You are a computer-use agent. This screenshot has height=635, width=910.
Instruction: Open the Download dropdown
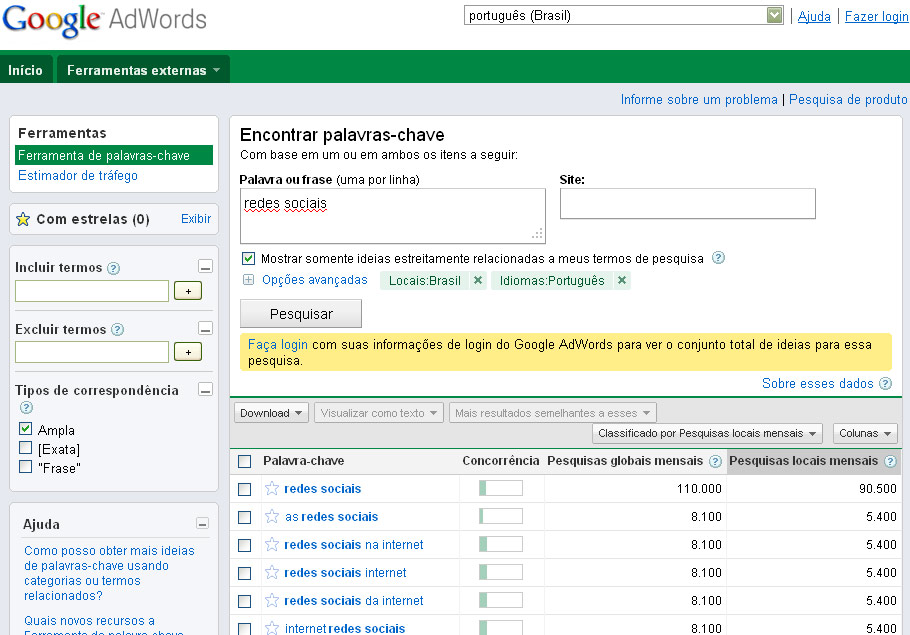[x=271, y=413]
